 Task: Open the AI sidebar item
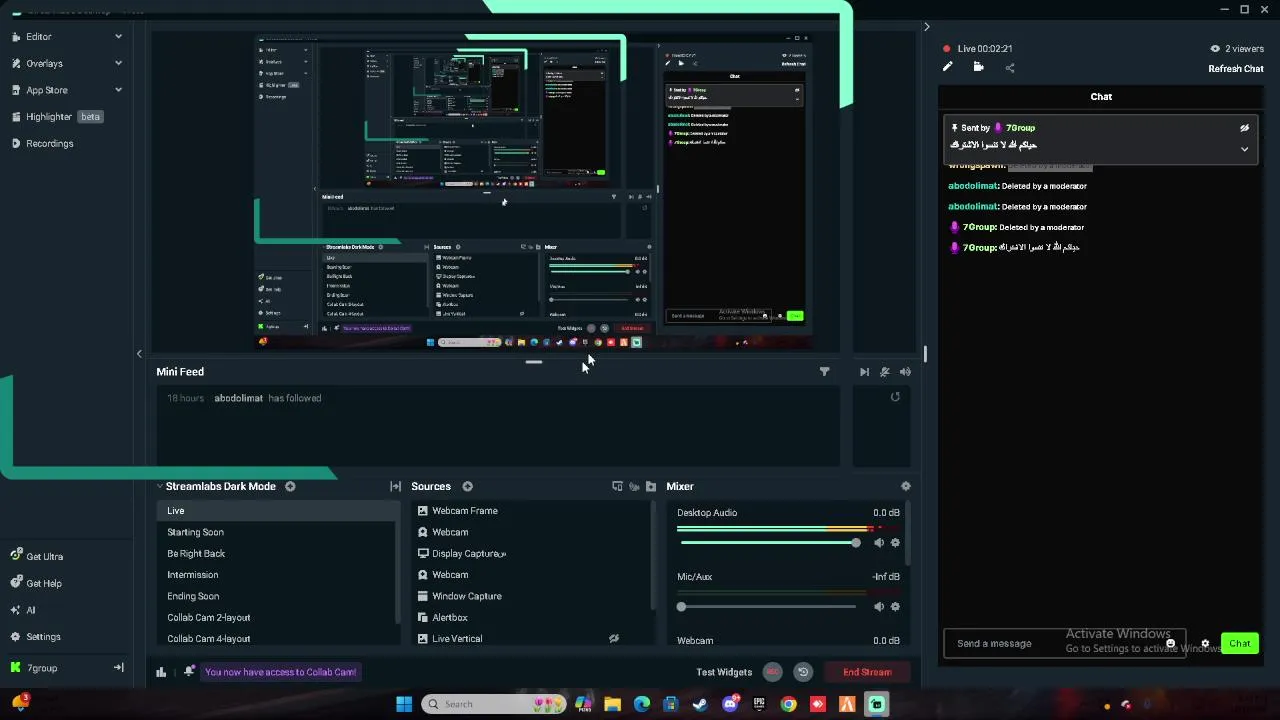pyautogui.click(x=30, y=610)
